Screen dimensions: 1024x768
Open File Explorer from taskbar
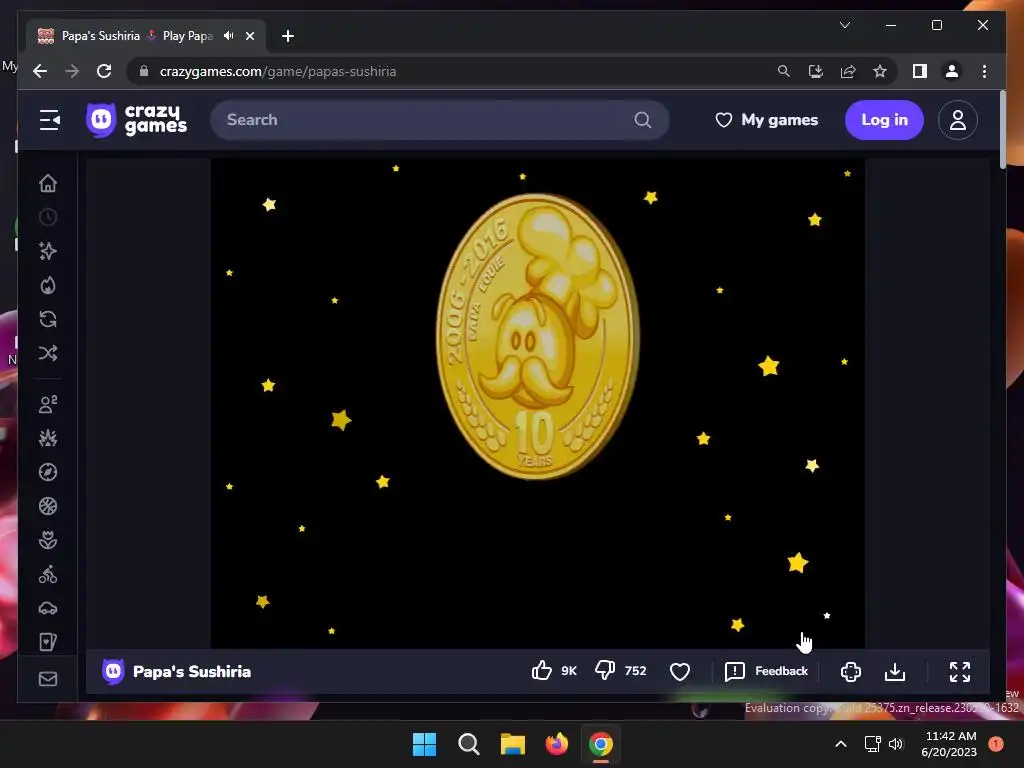[513, 744]
